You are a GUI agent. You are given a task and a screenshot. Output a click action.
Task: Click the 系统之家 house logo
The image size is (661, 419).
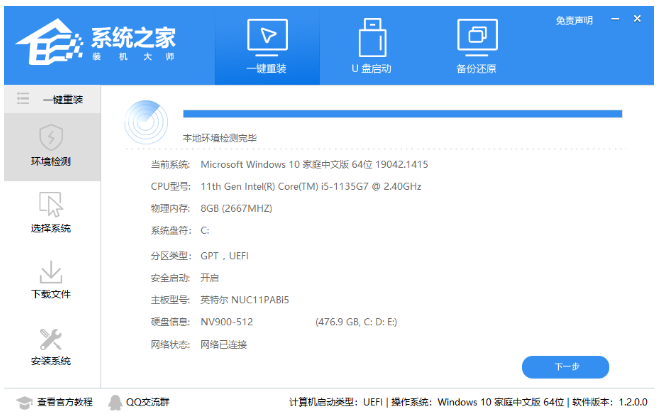(49, 42)
